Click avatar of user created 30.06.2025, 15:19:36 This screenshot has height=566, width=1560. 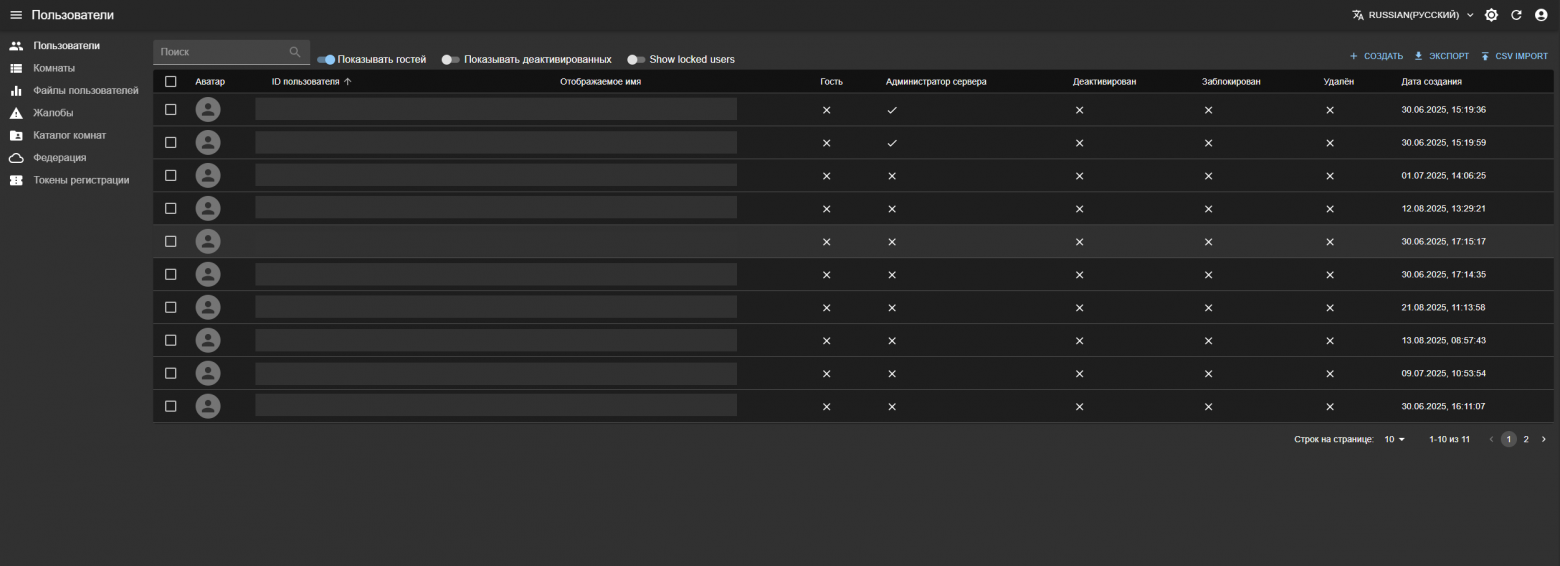[x=207, y=109]
